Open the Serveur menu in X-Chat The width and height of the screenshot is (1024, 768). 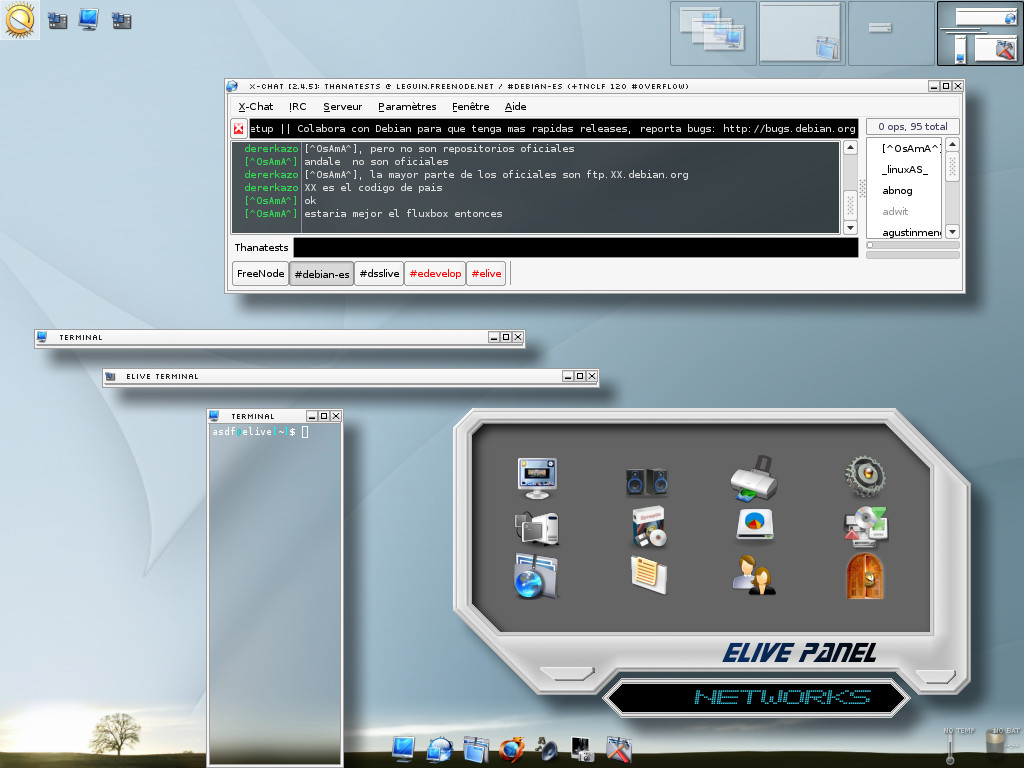[x=343, y=106]
